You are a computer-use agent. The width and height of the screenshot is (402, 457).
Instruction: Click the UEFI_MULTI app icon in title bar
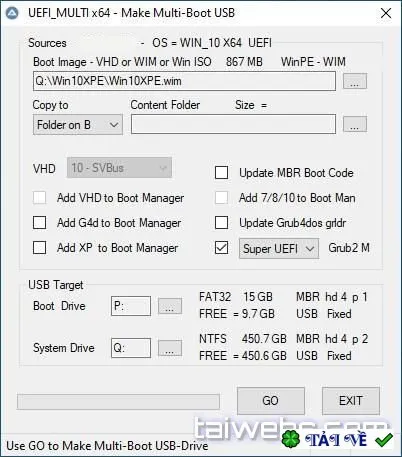point(12,14)
